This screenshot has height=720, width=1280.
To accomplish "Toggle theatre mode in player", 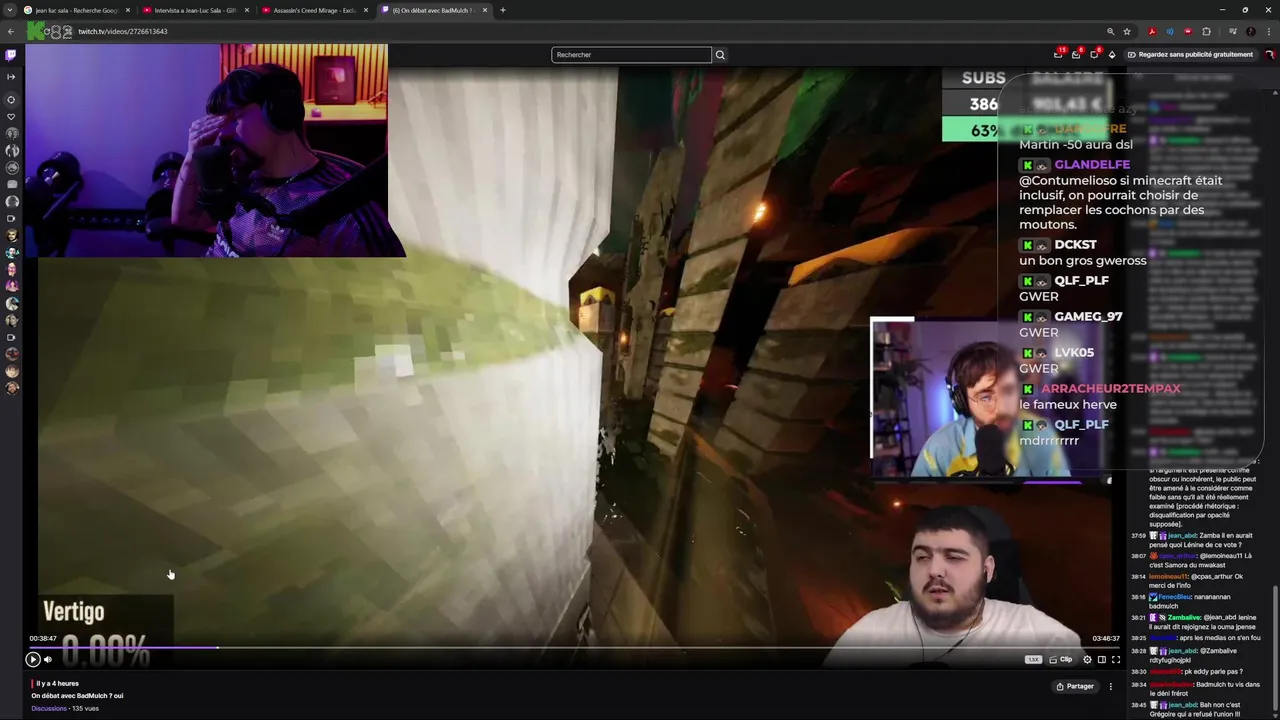I will point(1101,659).
